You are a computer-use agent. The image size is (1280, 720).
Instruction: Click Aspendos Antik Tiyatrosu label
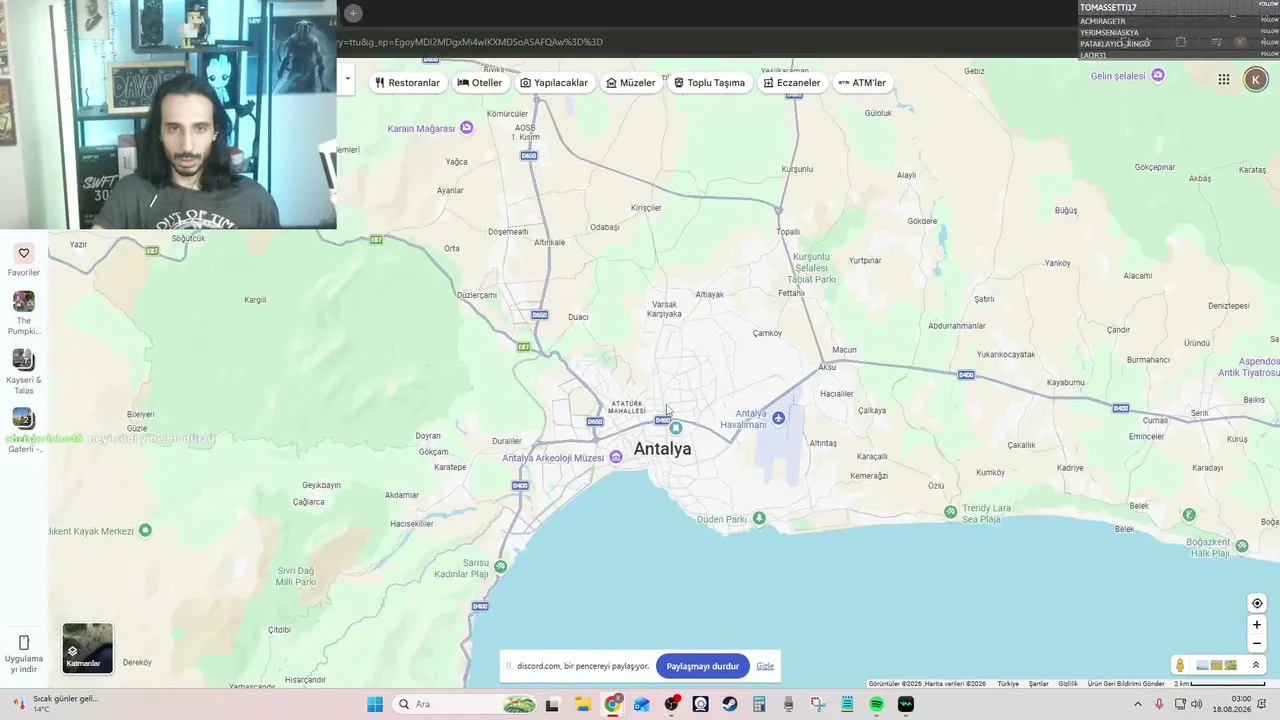coord(1249,367)
